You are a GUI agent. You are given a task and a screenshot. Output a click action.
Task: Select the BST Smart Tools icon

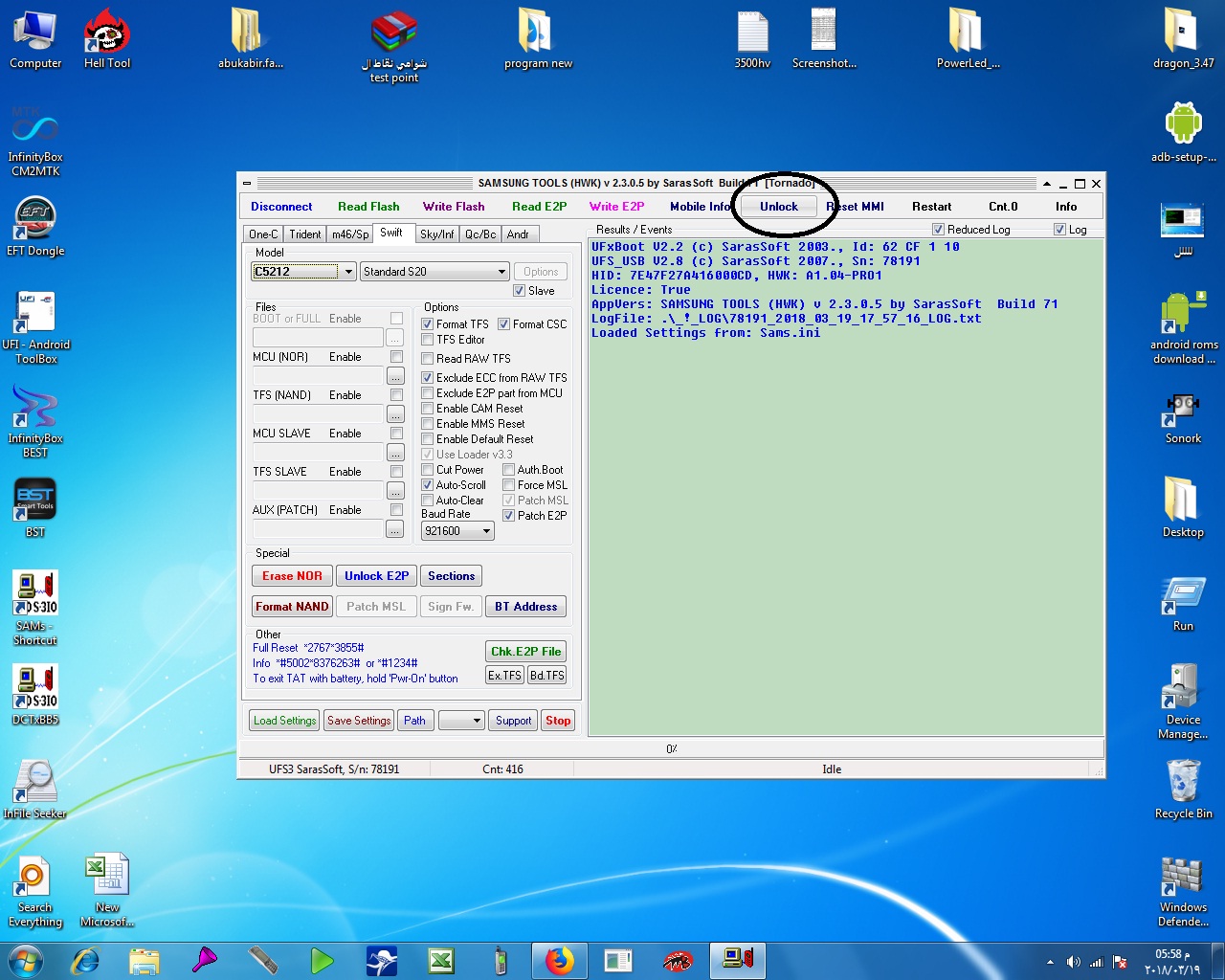click(x=35, y=508)
